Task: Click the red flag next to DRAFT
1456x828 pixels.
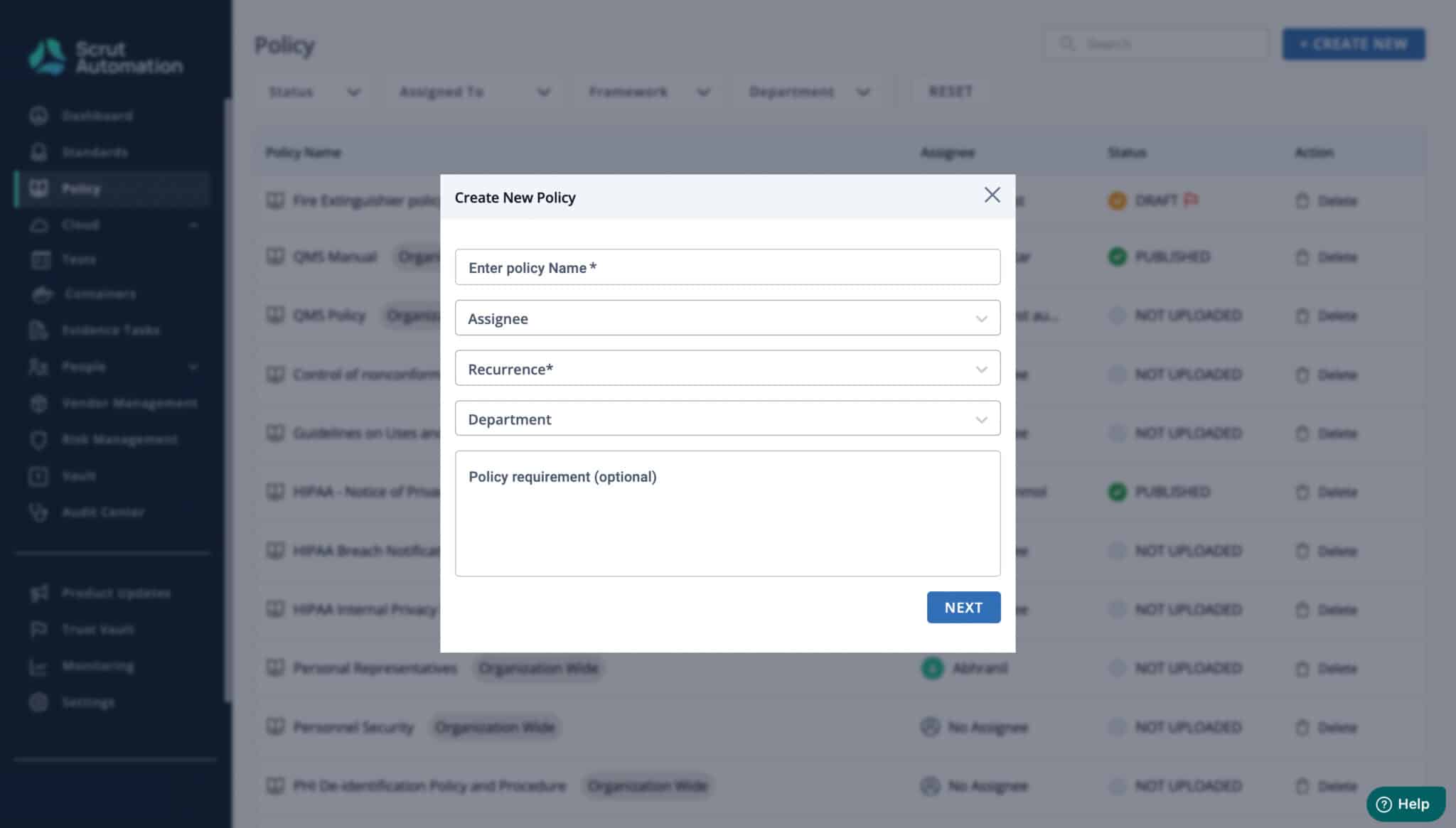Action: [1191, 200]
